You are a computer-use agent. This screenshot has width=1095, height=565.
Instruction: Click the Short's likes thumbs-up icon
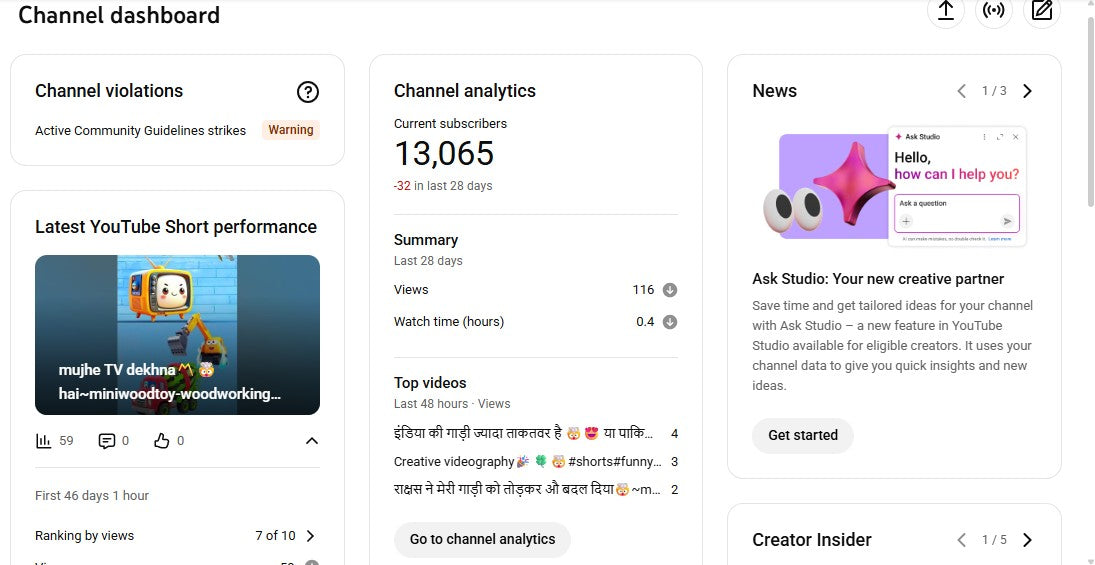[x=162, y=441]
